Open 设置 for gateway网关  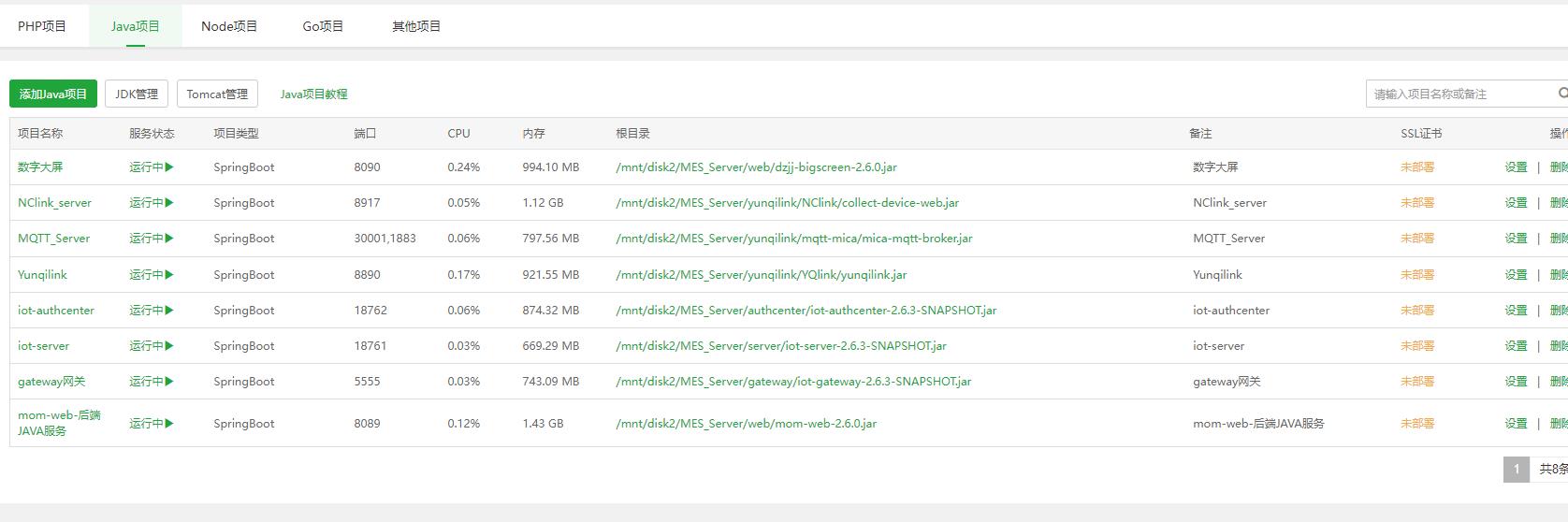(x=1516, y=381)
